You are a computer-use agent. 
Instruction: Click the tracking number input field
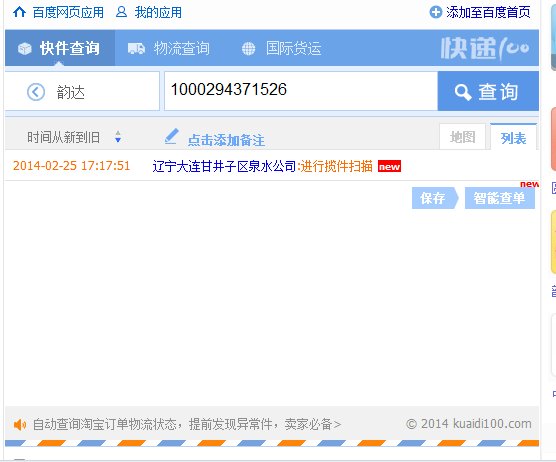[301, 91]
